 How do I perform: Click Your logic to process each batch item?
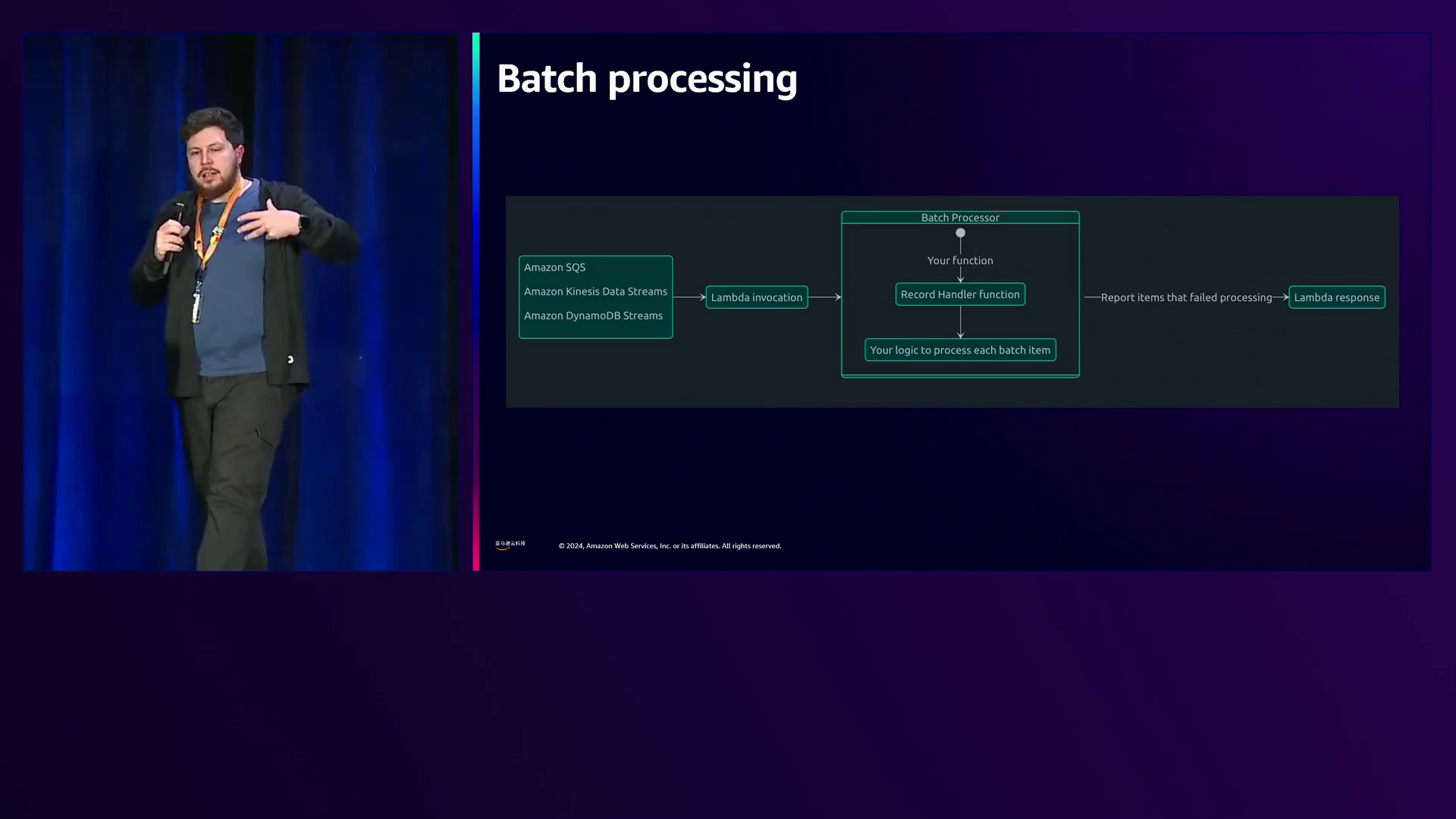[x=960, y=350]
